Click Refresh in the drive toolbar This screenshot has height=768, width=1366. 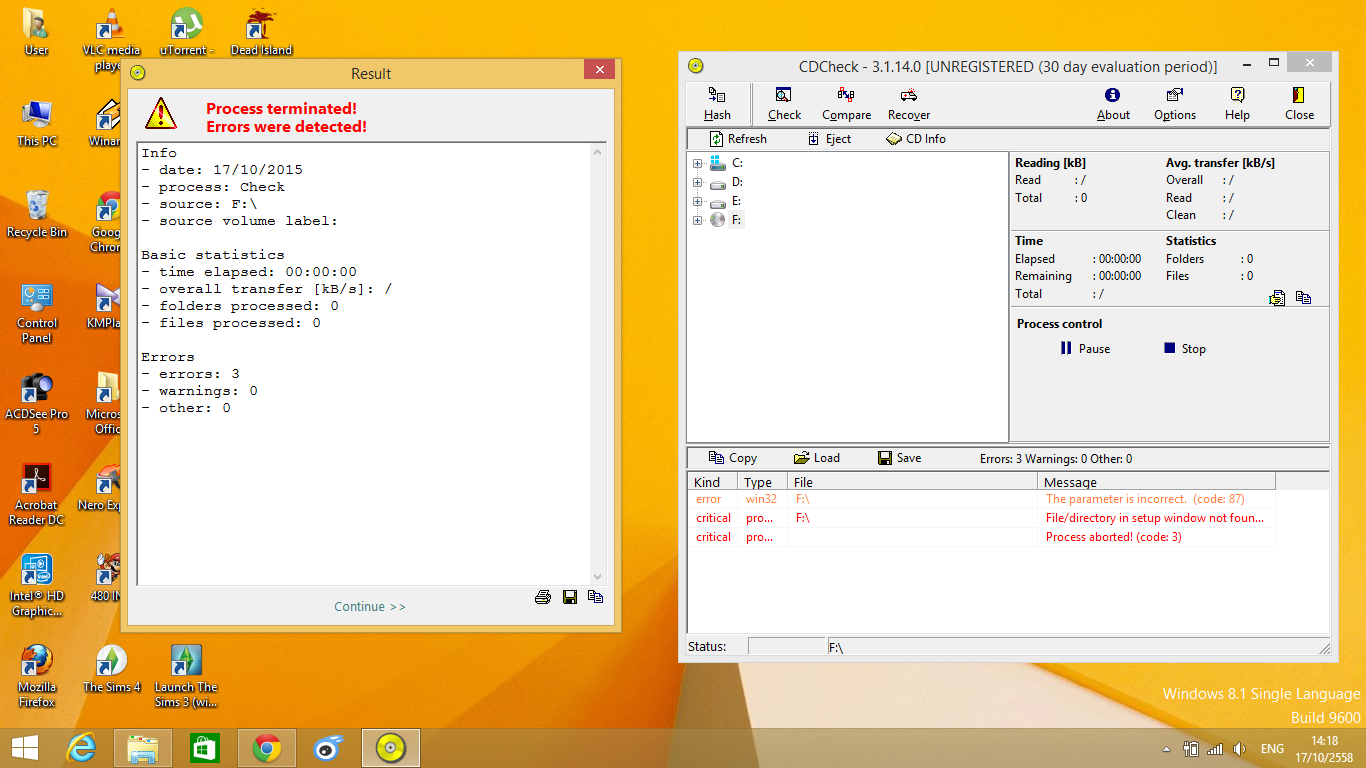click(738, 139)
